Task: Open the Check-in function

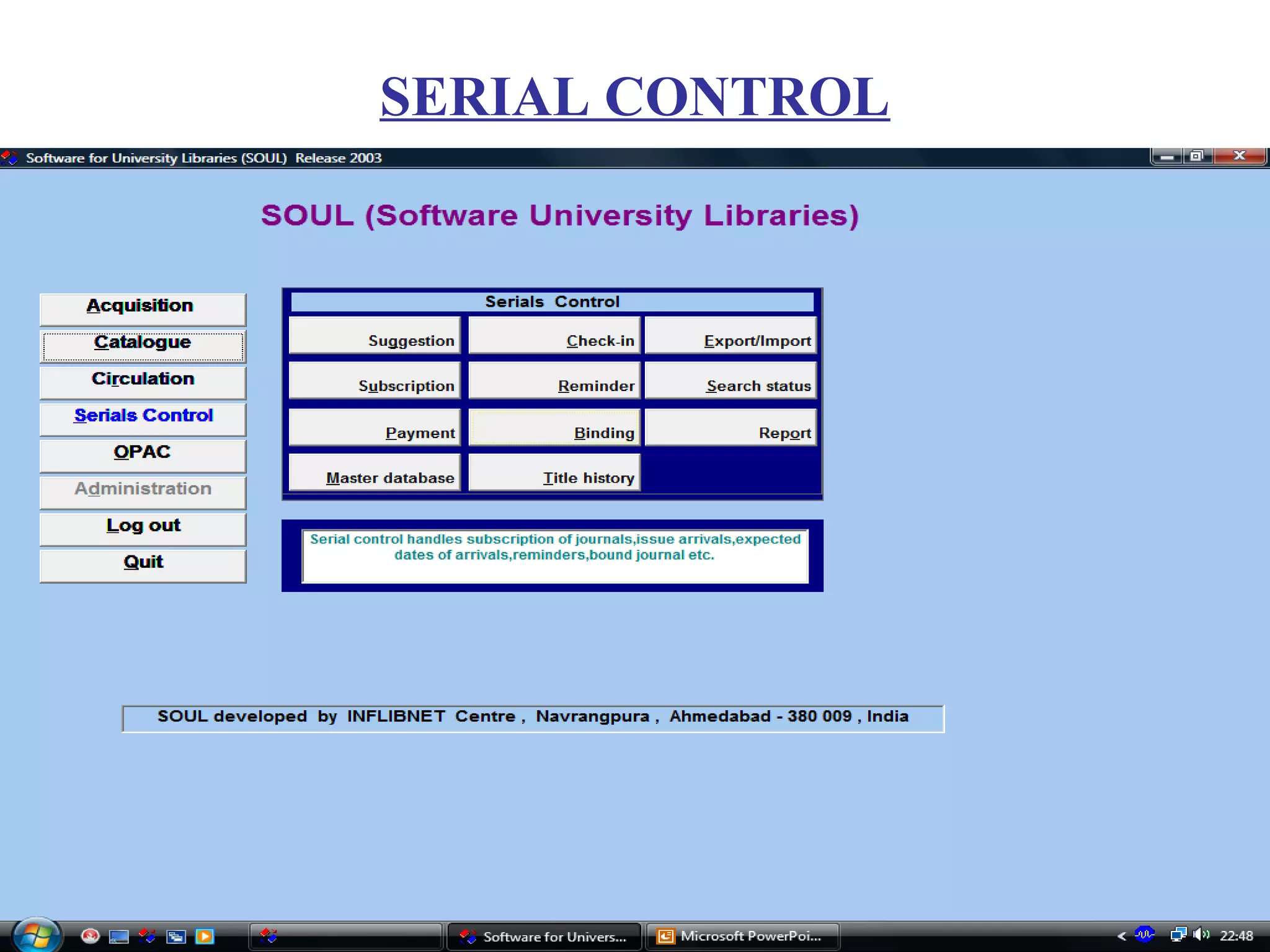Action: (554, 335)
